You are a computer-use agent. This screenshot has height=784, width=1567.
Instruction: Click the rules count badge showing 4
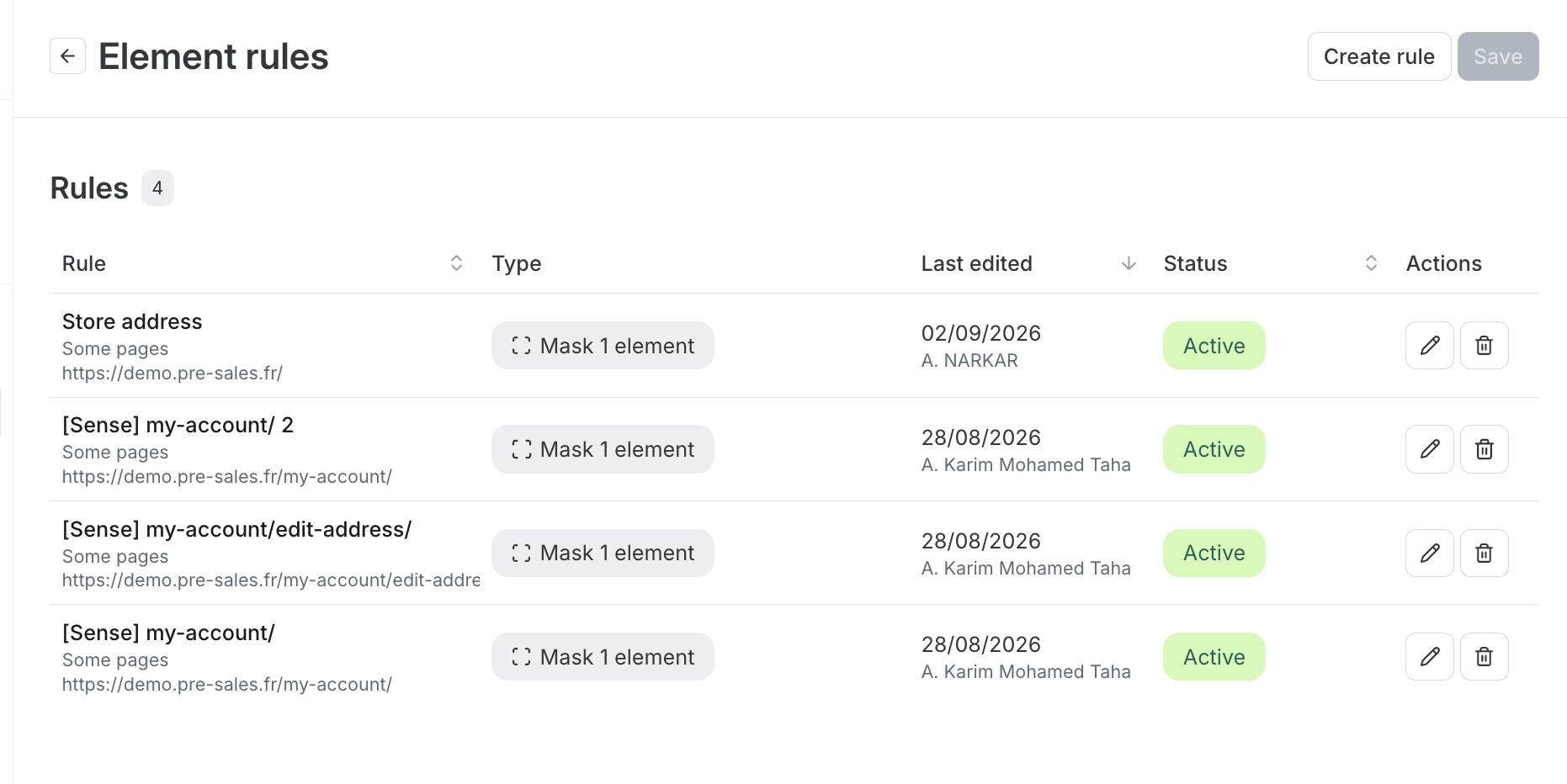pyautogui.click(x=157, y=188)
